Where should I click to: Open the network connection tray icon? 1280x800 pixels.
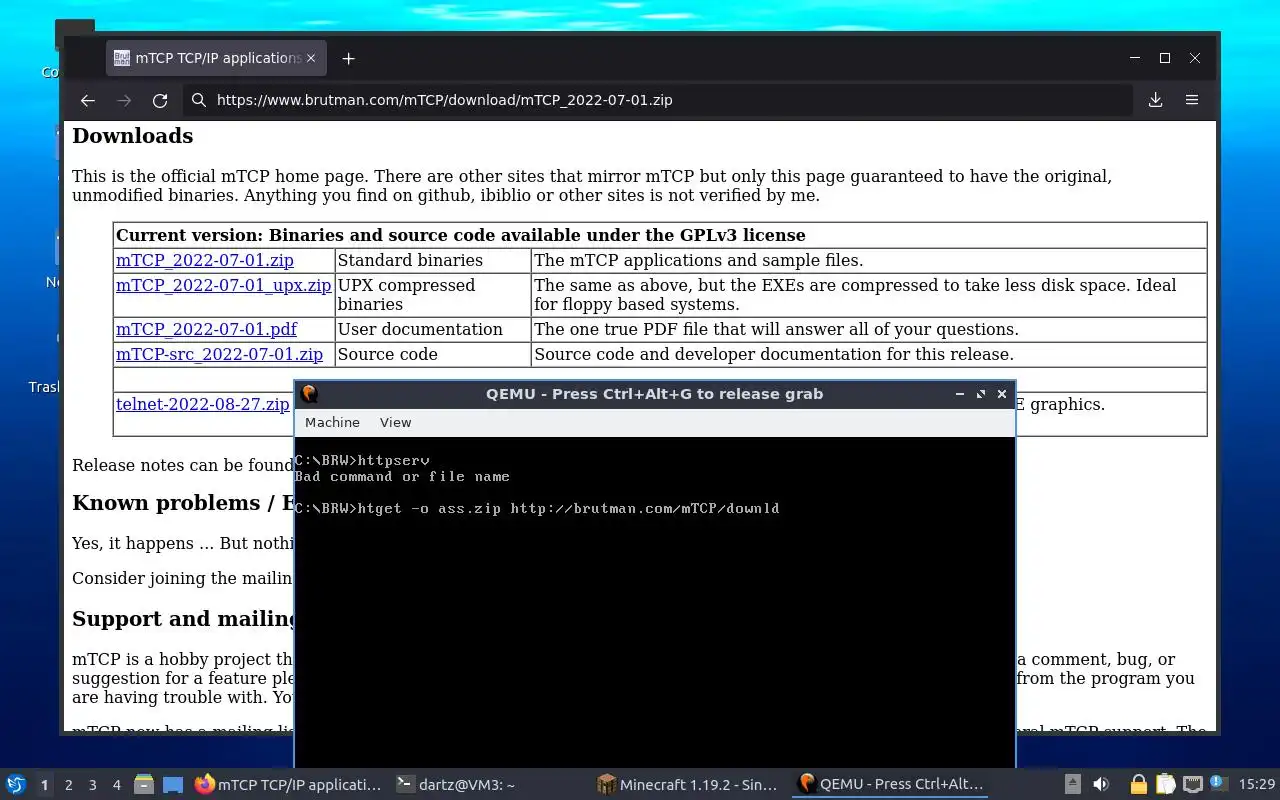coord(1192,784)
